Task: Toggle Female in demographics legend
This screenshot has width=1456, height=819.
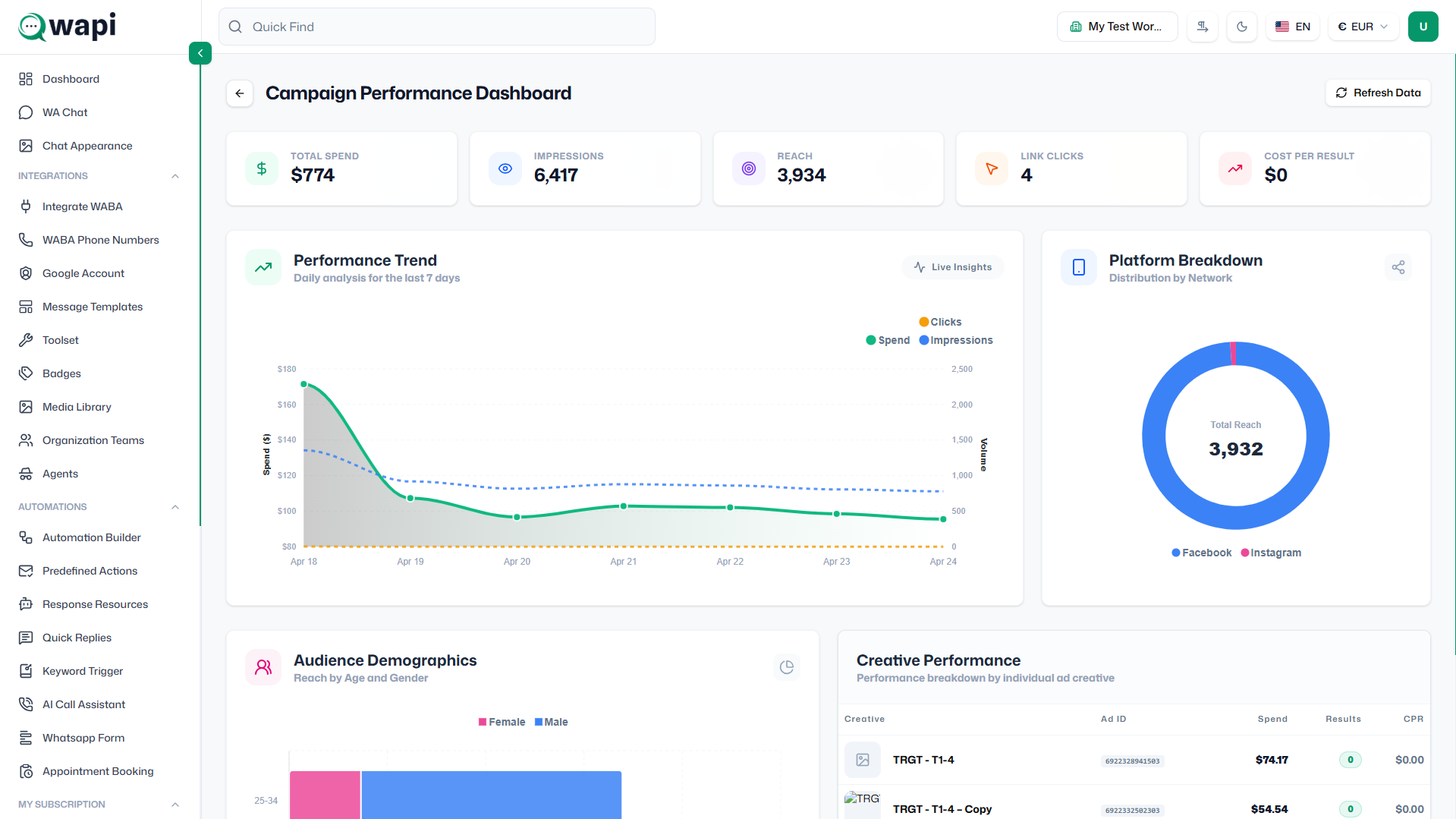Action: [x=502, y=722]
